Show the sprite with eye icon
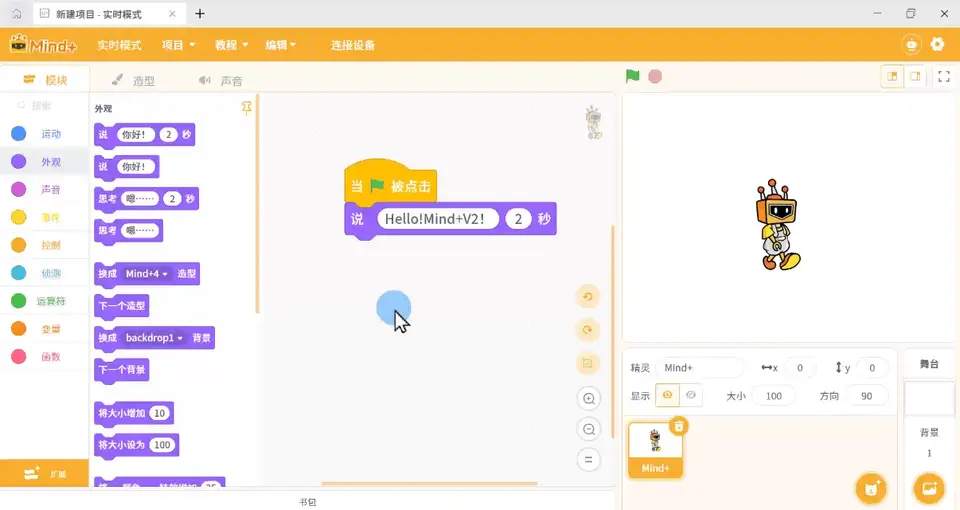 [x=667, y=395]
